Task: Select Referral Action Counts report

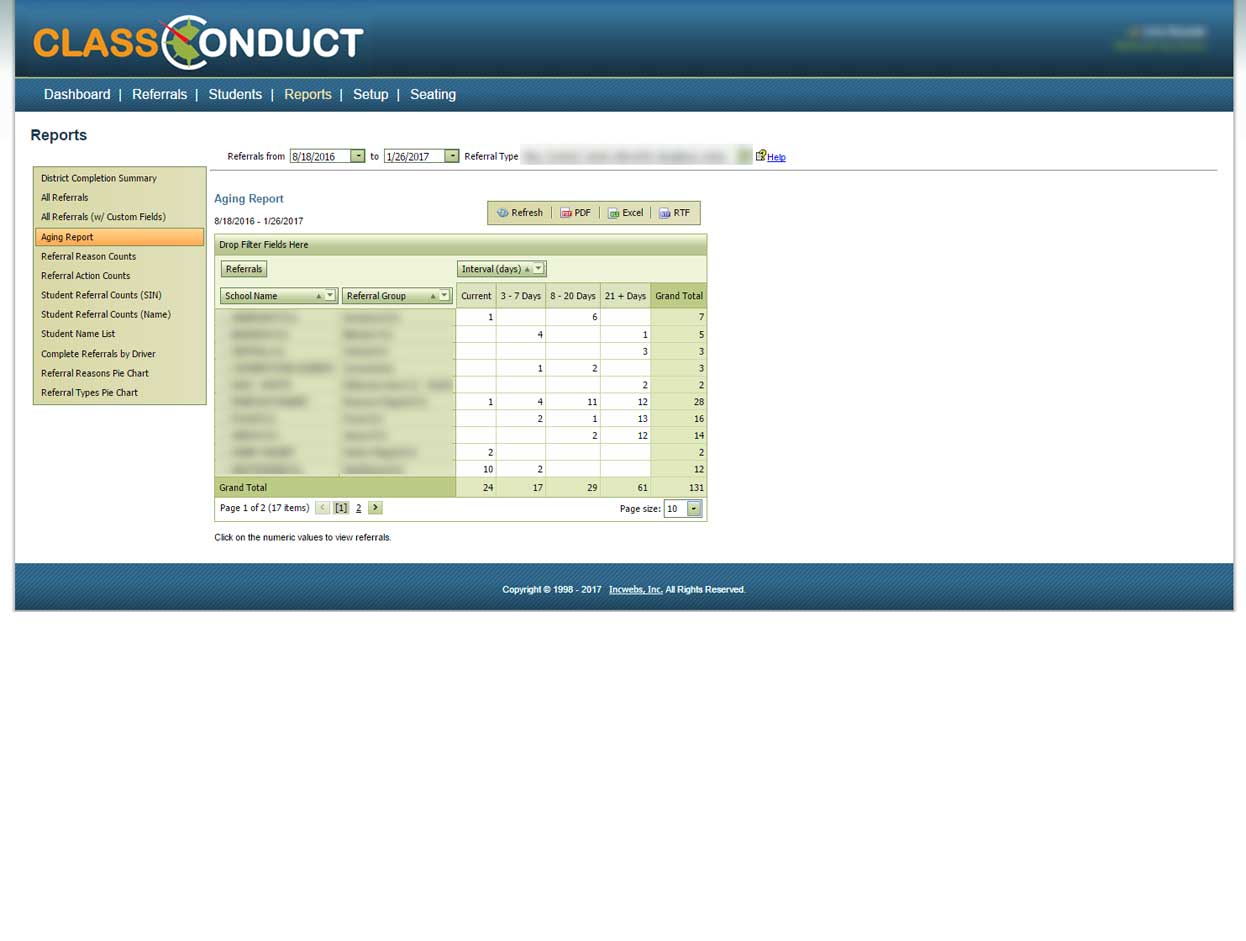Action: pyautogui.click(x=119, y=276)
